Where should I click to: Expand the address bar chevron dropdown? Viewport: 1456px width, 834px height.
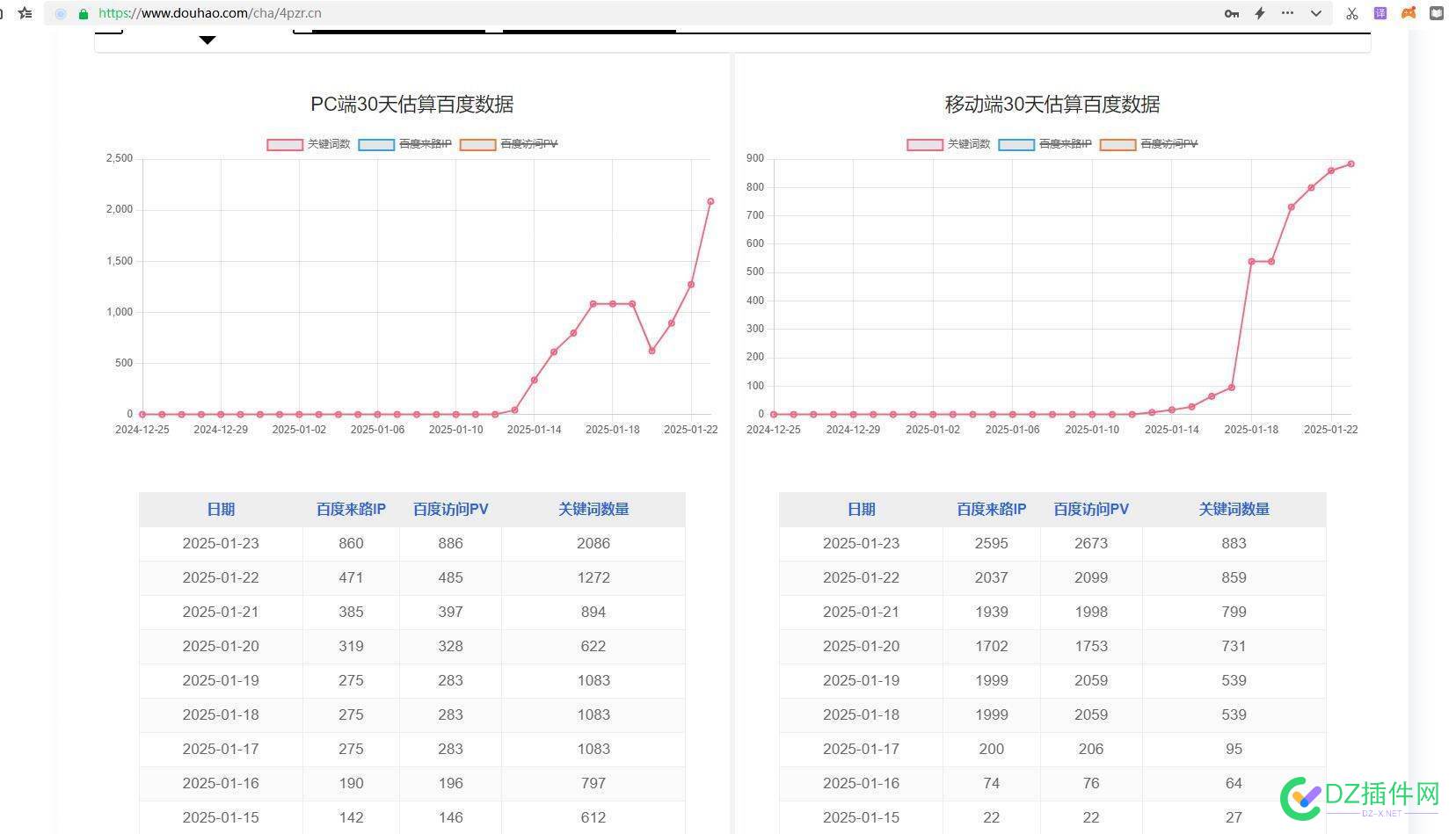pos(1316,13)
